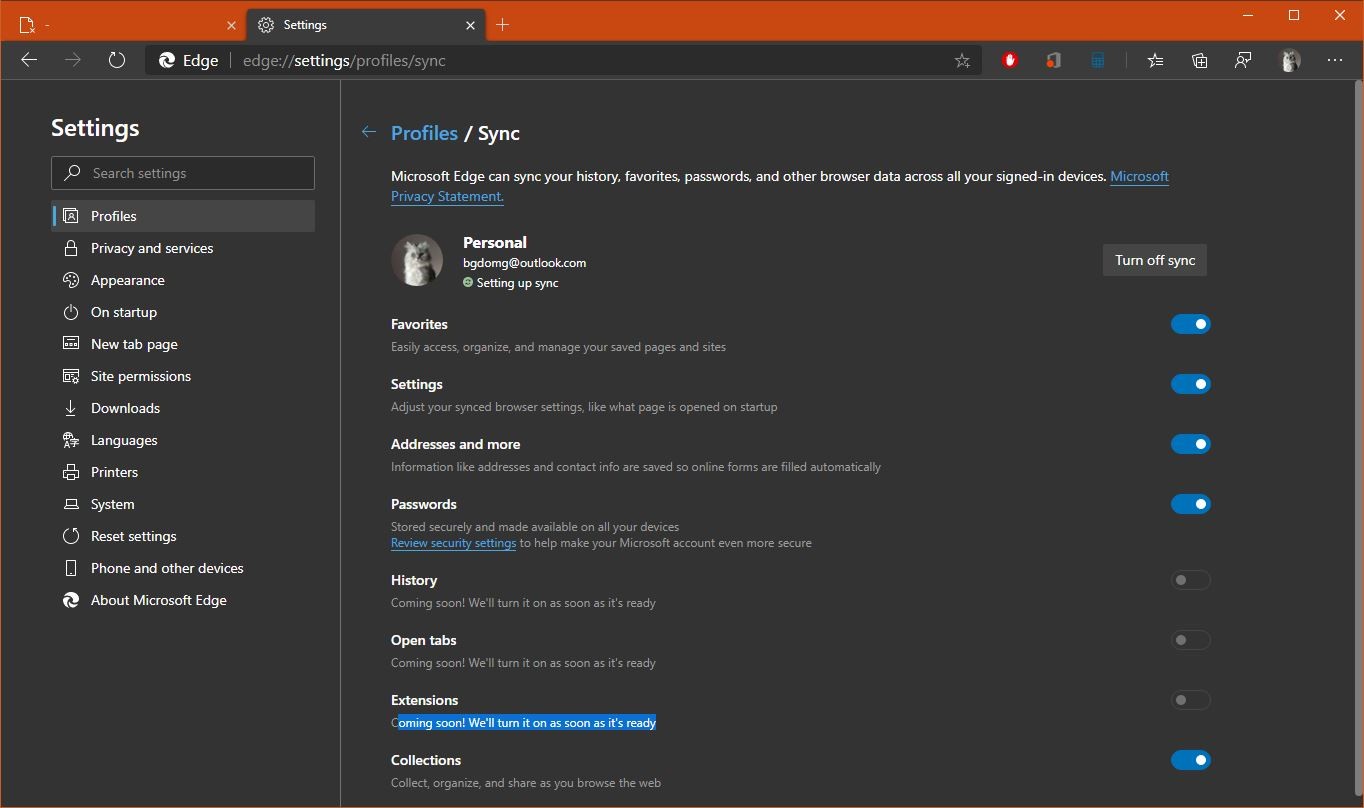Close the first untitled tab
Viewport: 1364px width, 808px height.
tap(230, 25)
